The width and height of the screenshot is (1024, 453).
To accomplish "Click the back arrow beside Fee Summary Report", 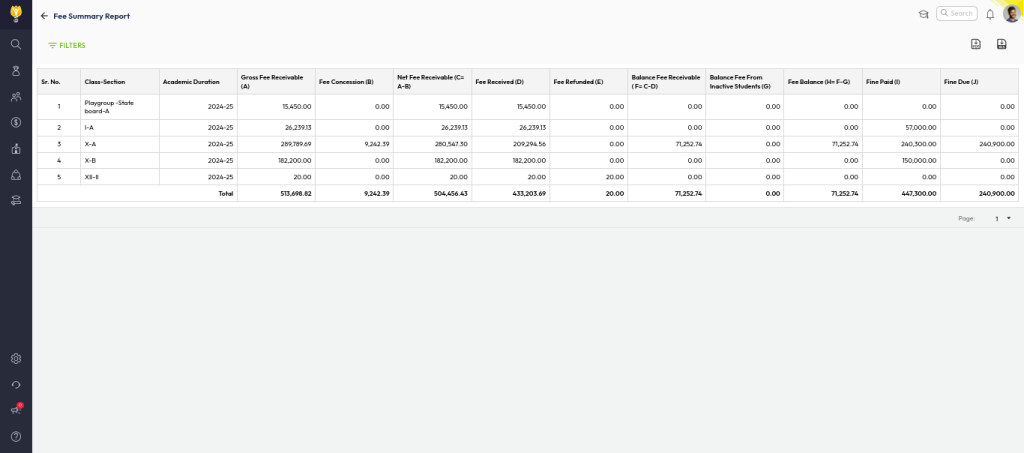I will pyautogui.click(x=44, y=16).
